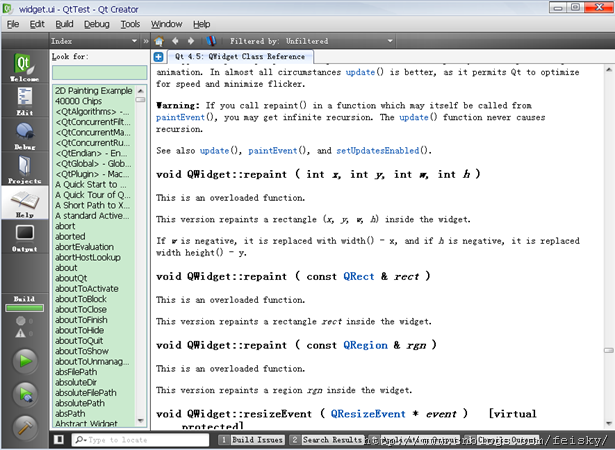Open the Tools menu

[x=130, y=24]
